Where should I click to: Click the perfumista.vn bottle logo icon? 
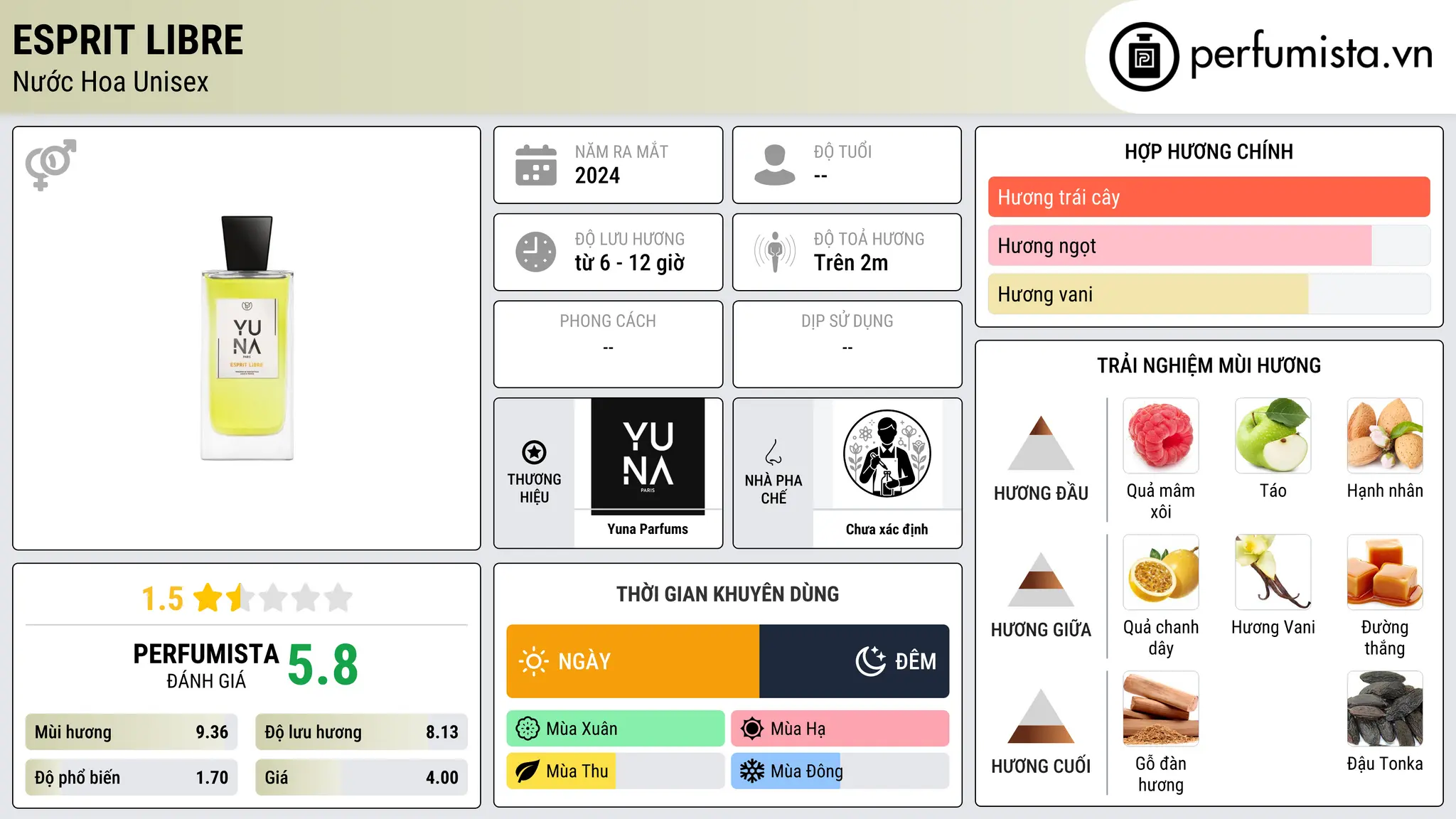(x=1144, y=57)
